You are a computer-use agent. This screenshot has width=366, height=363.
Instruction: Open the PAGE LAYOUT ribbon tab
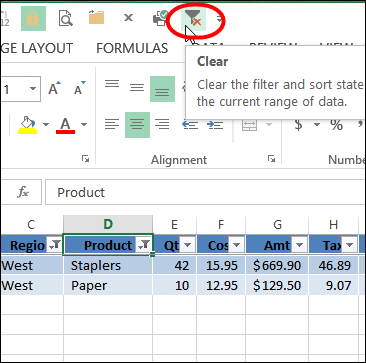[37, 48]
